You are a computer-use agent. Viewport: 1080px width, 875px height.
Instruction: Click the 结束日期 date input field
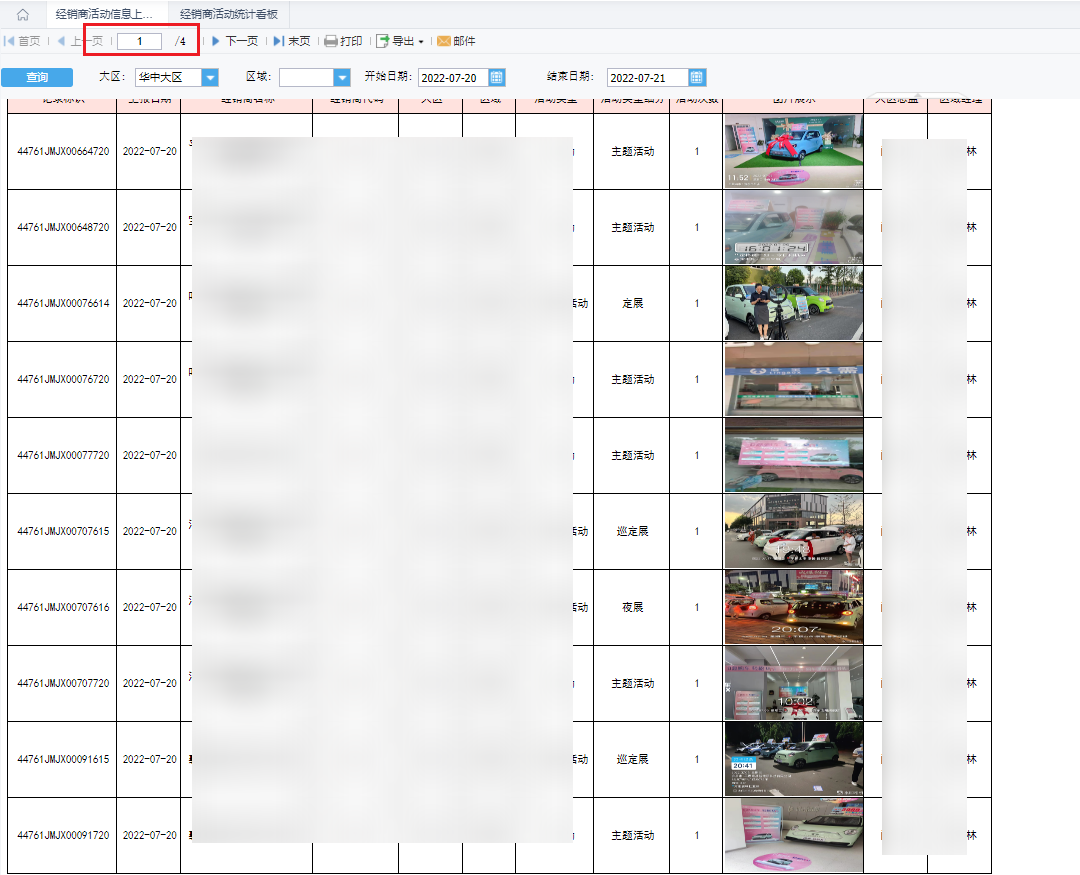(647, 78)
